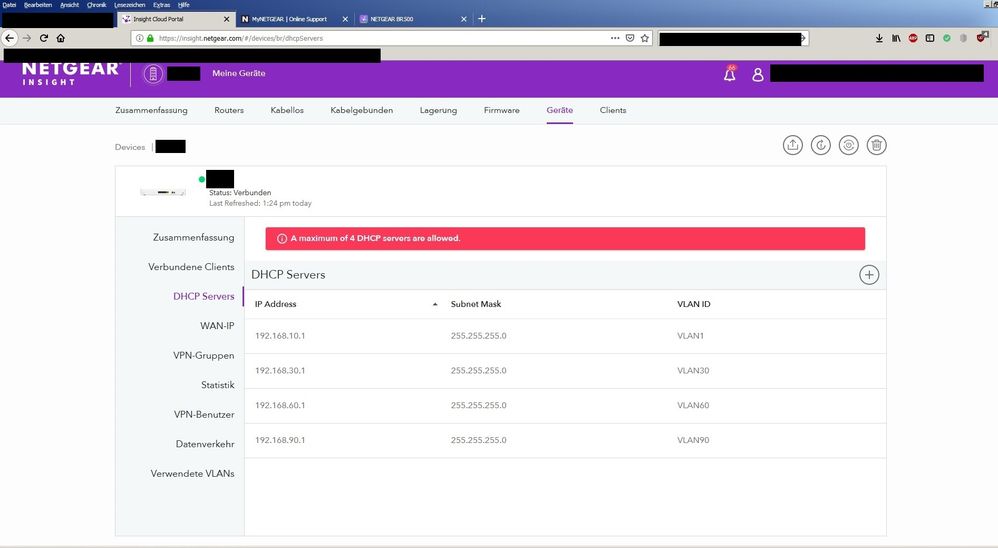Close the MyNETGEAR Online Support tab

coord(345,19)
